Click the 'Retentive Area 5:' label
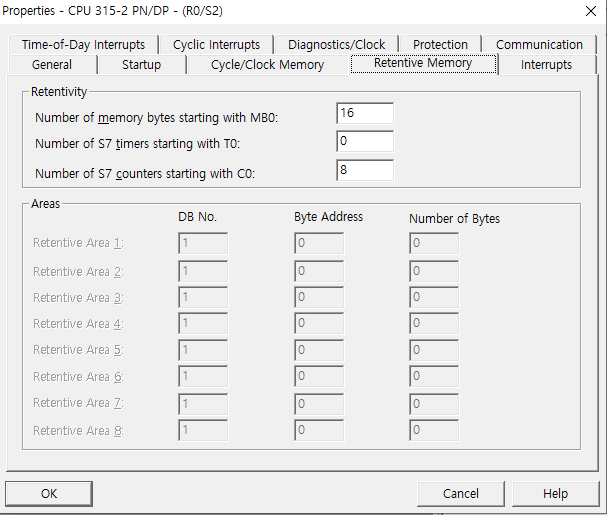Screen dimensions: 607x515 pos(78,350)
